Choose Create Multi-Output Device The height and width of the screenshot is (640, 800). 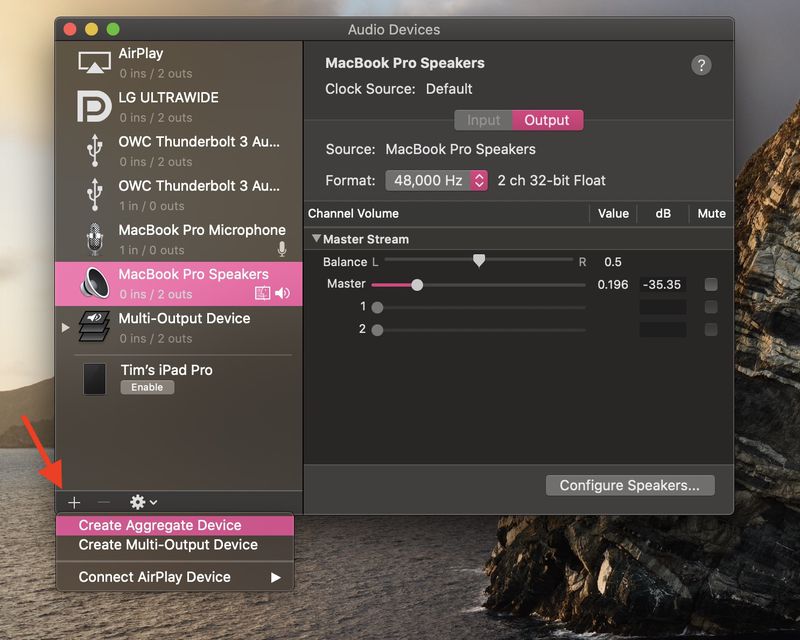[174, 545]
